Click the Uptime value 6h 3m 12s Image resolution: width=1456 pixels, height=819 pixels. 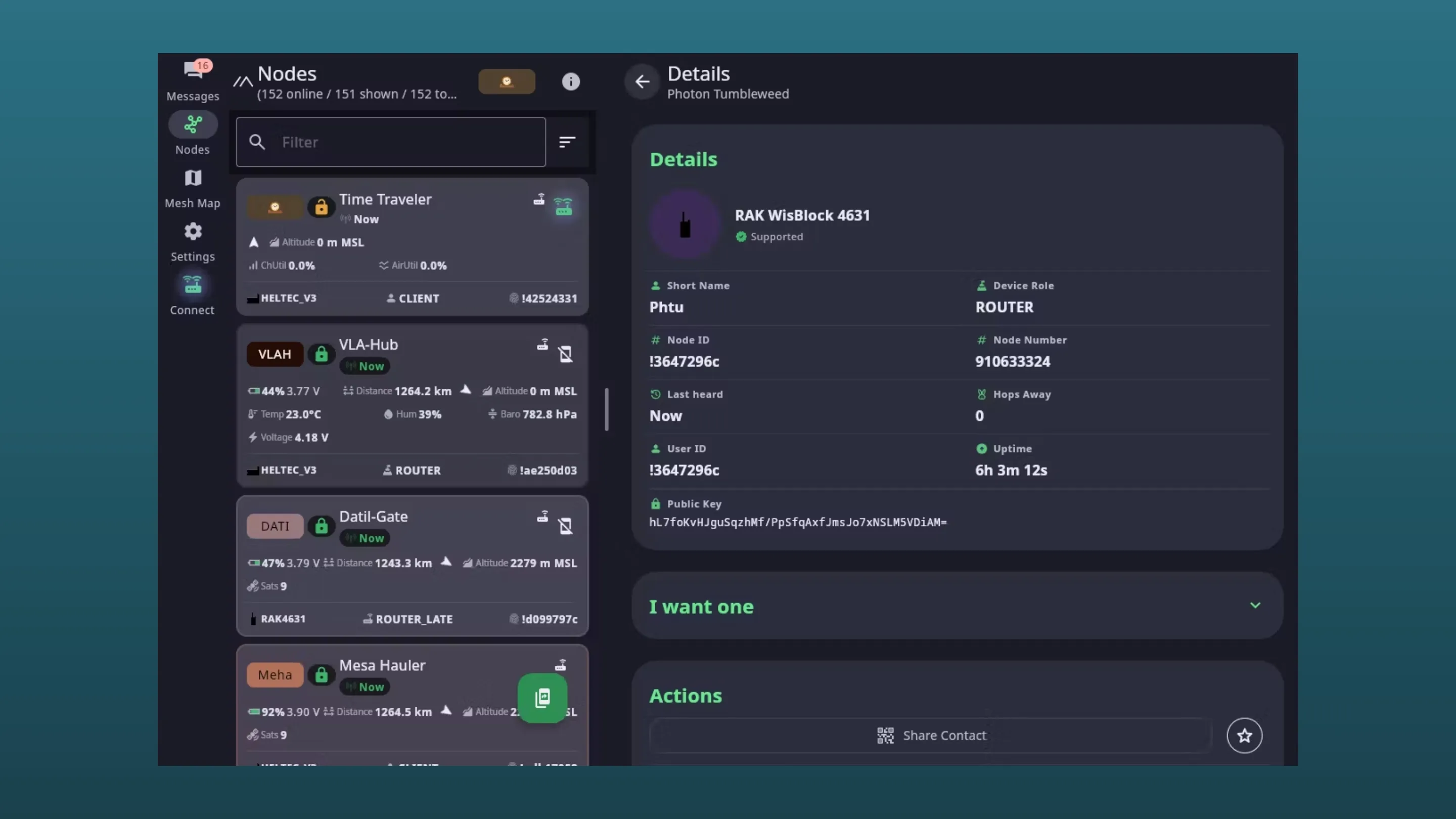click(1011, 470)
